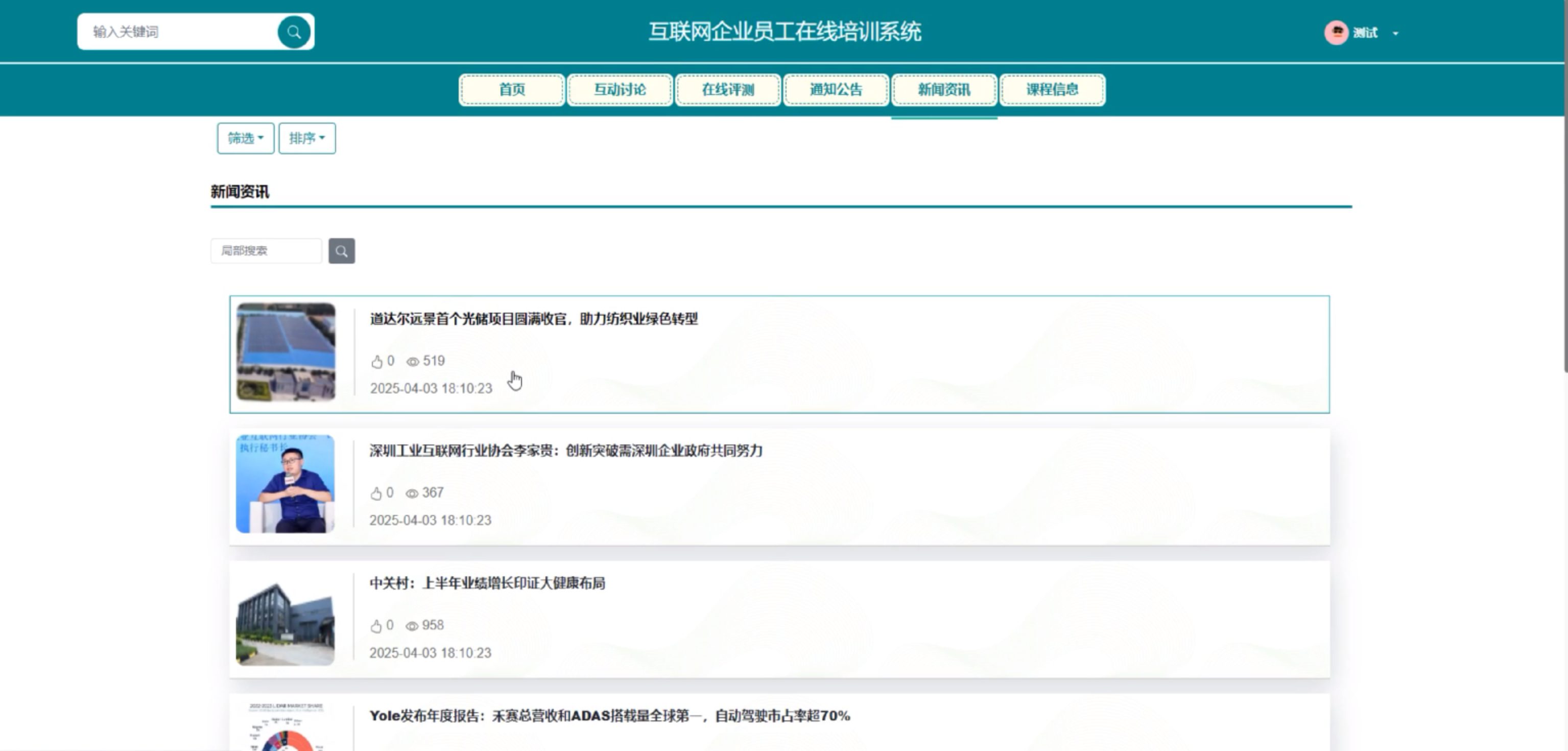
Task: Click thumbs-up icon on the 中关村 article
Action: (x=376, y=626)
